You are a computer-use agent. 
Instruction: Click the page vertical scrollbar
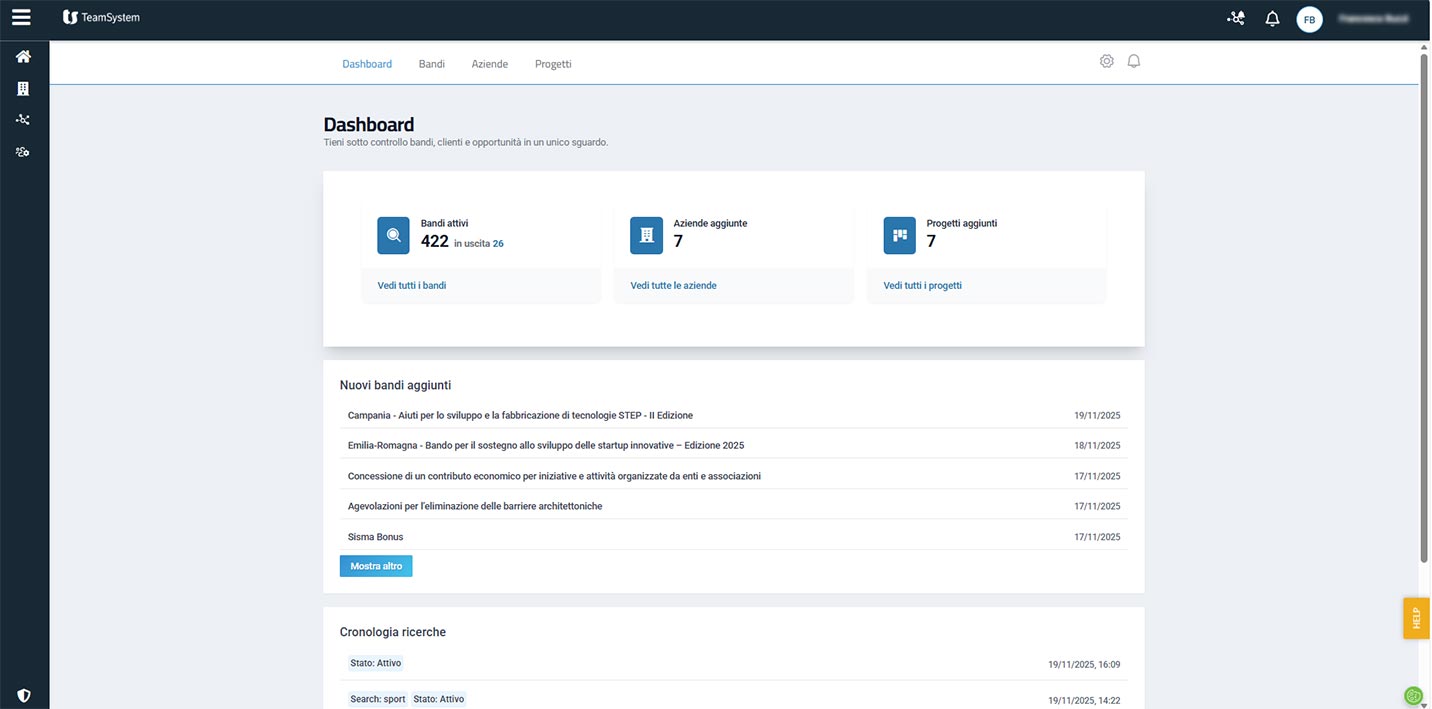click(1424, 300)
